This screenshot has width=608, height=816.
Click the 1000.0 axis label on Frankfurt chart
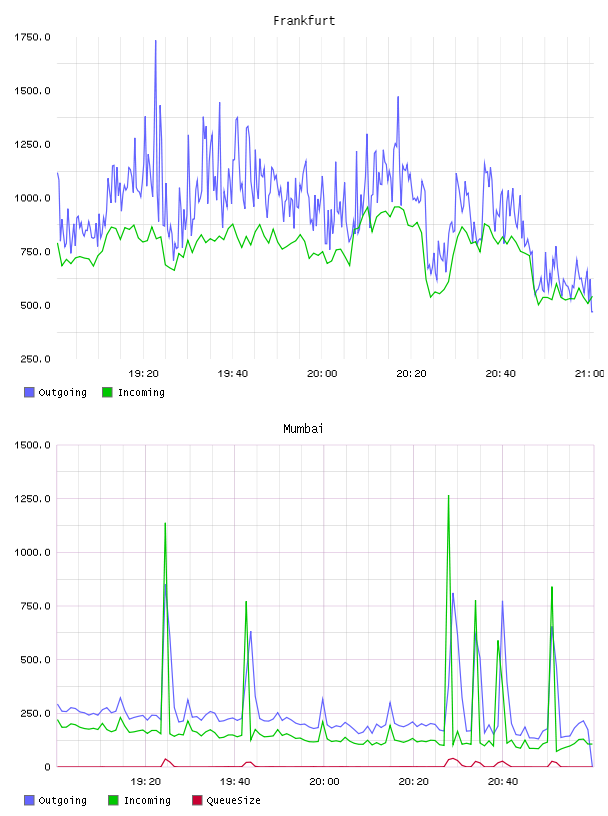point(32,198)
